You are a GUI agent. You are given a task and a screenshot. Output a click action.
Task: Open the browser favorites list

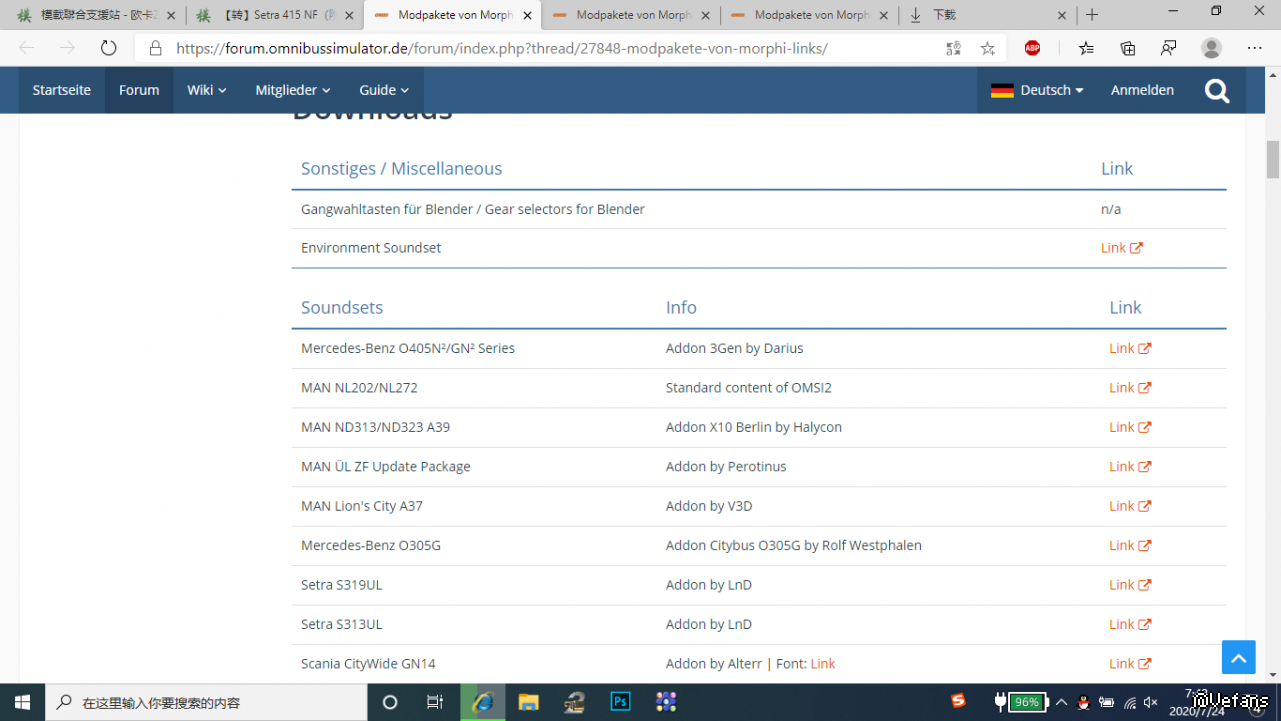(1086, 48)
